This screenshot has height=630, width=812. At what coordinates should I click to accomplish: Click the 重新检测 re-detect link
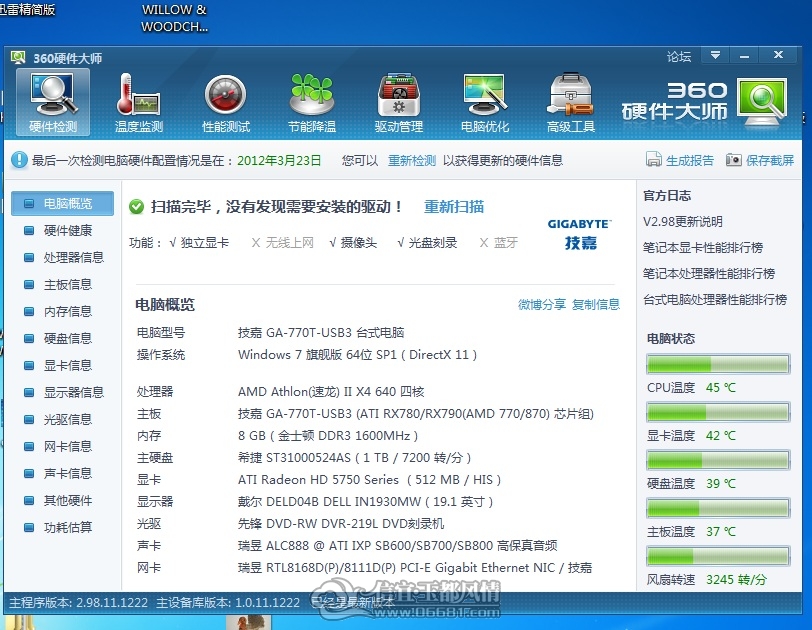pyautogui.click(x=412, y=160)
